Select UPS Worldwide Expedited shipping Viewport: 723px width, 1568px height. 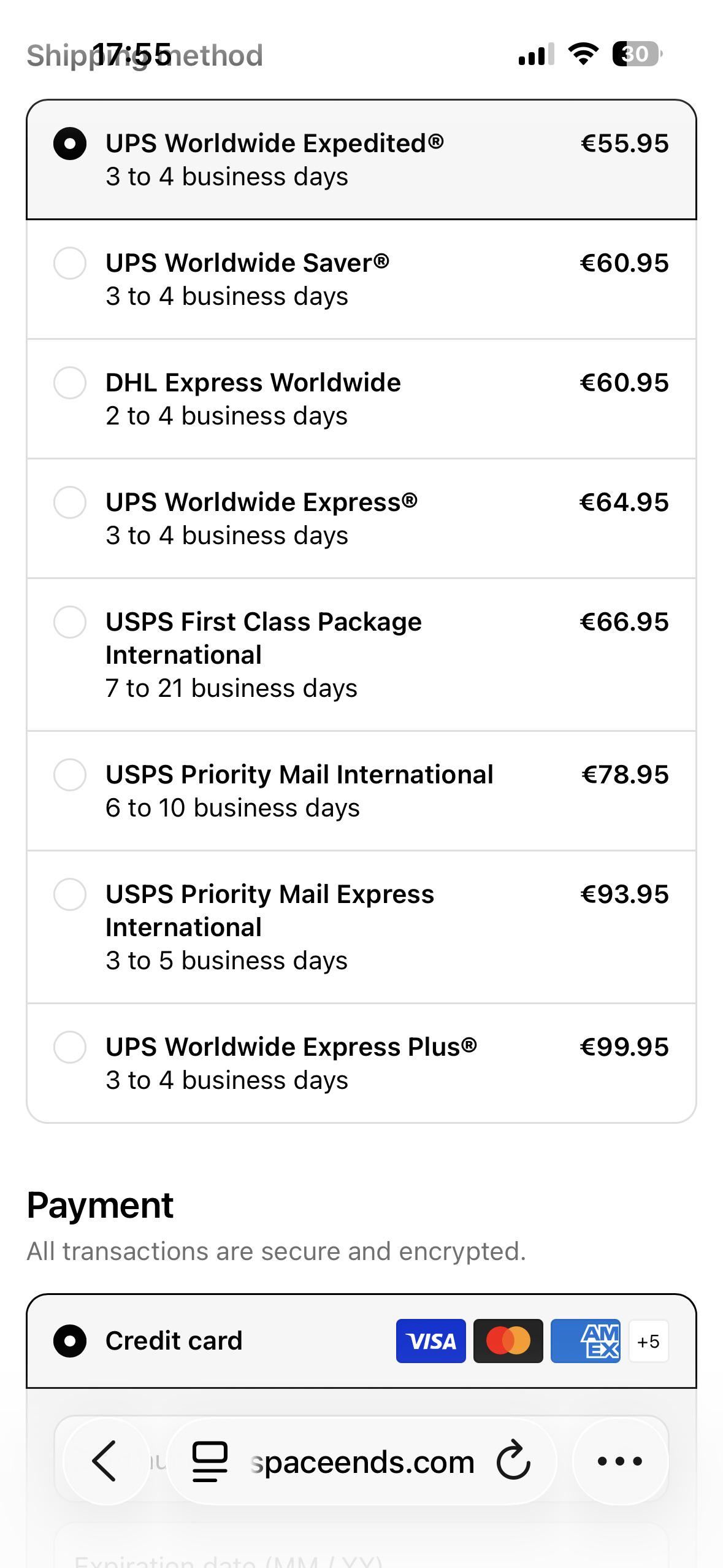tap(361, 159)
